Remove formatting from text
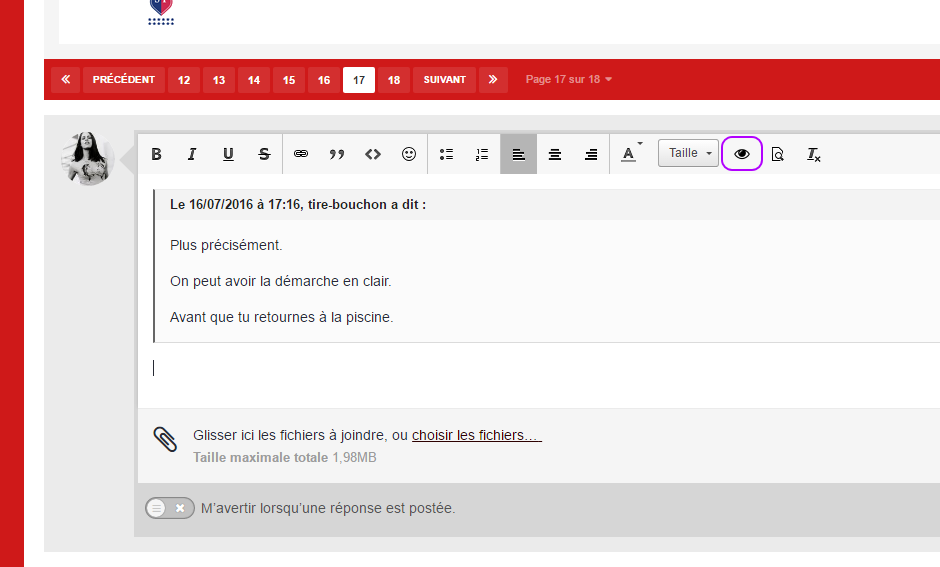 (x=814, y=154)
